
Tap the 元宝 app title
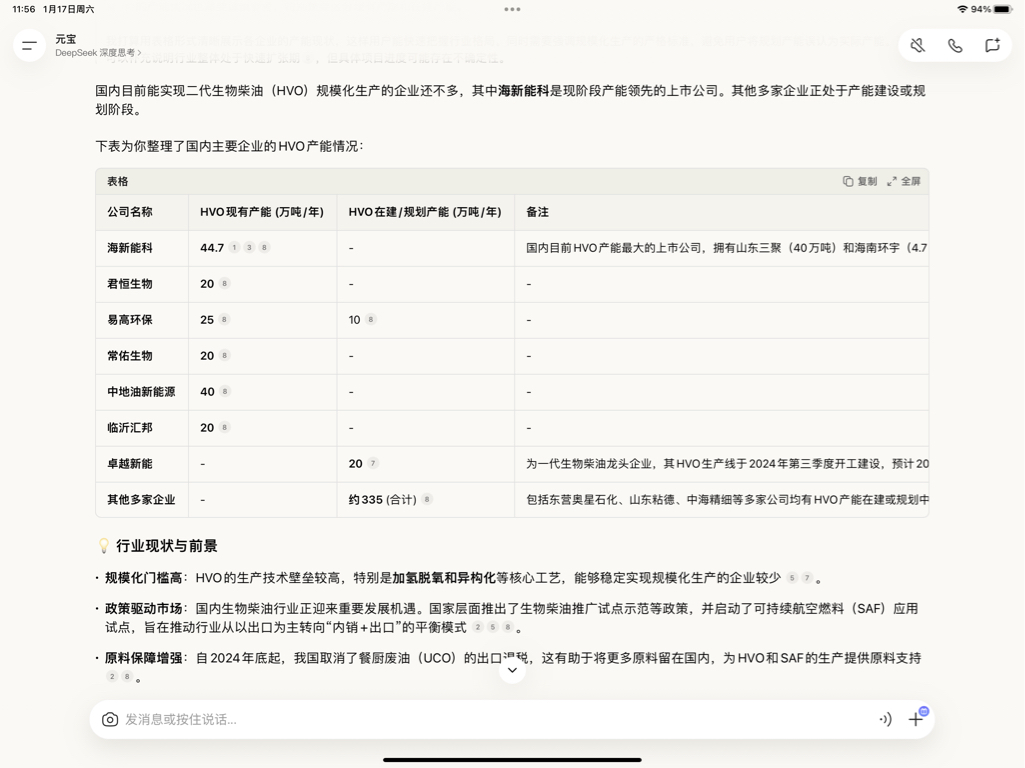tap(65, 39)
